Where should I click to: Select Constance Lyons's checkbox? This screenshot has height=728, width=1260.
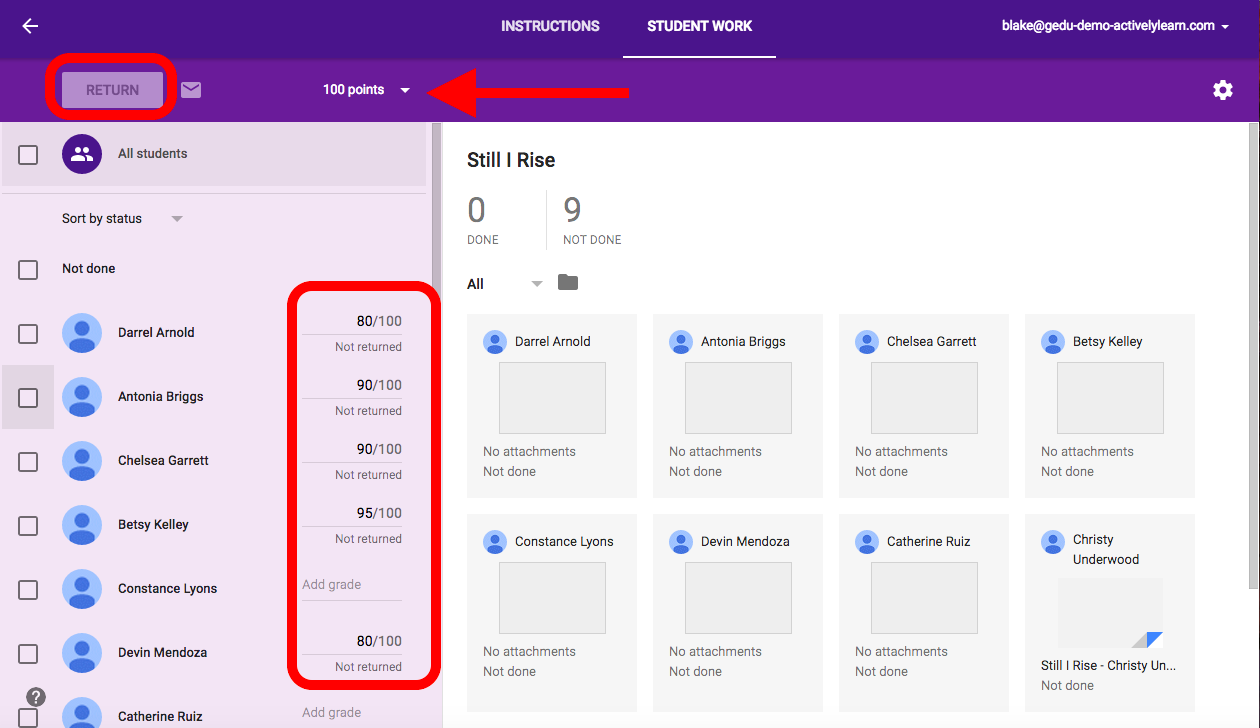(x=28, y=590)
